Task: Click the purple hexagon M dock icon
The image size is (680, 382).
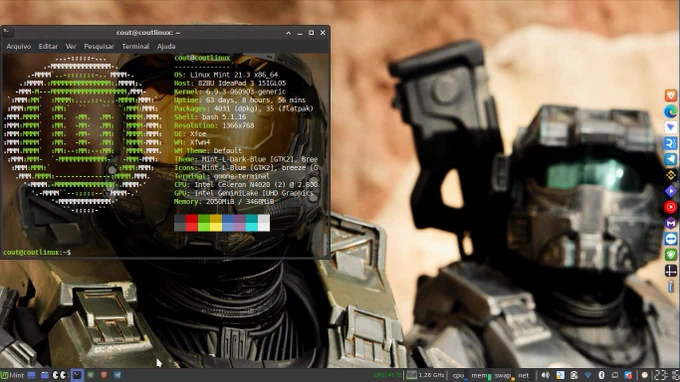Action: pyautogui.click(x=670, y=223)
